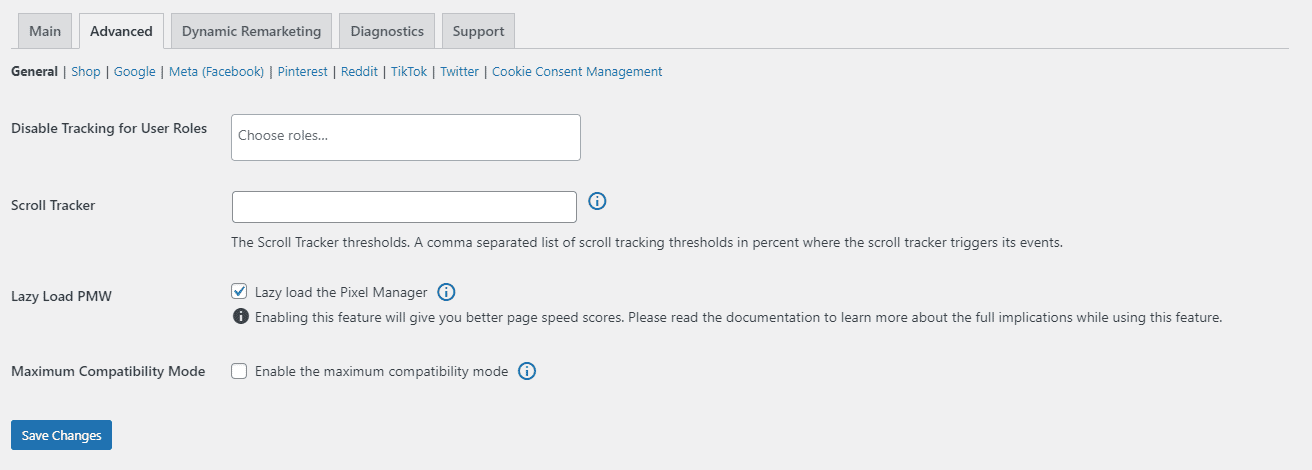Click into the Scroll Tracker text field
1312x470 pixels.
[x=404, y=207]
